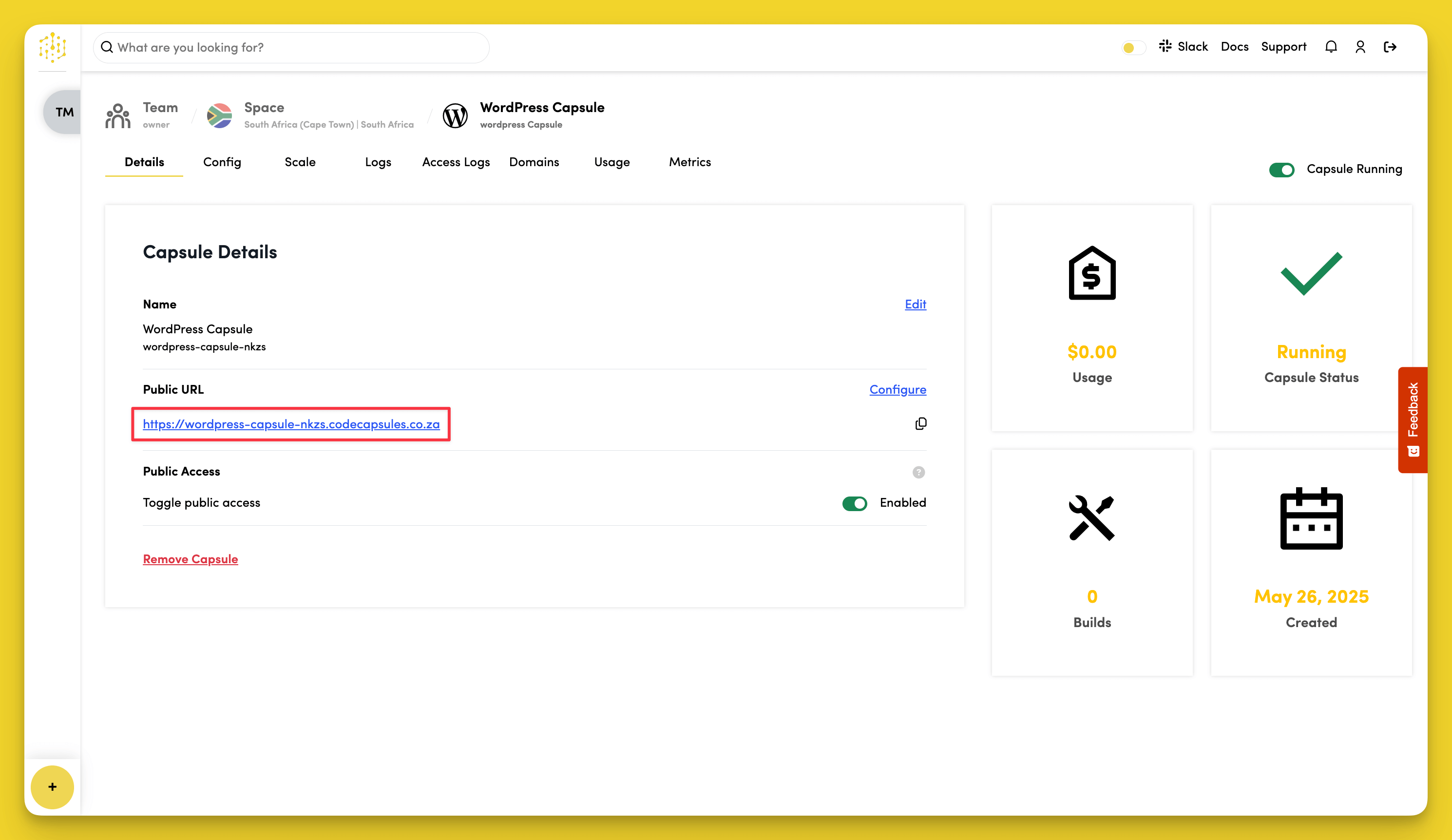Open the Slack community link

tap(1184, 47)
